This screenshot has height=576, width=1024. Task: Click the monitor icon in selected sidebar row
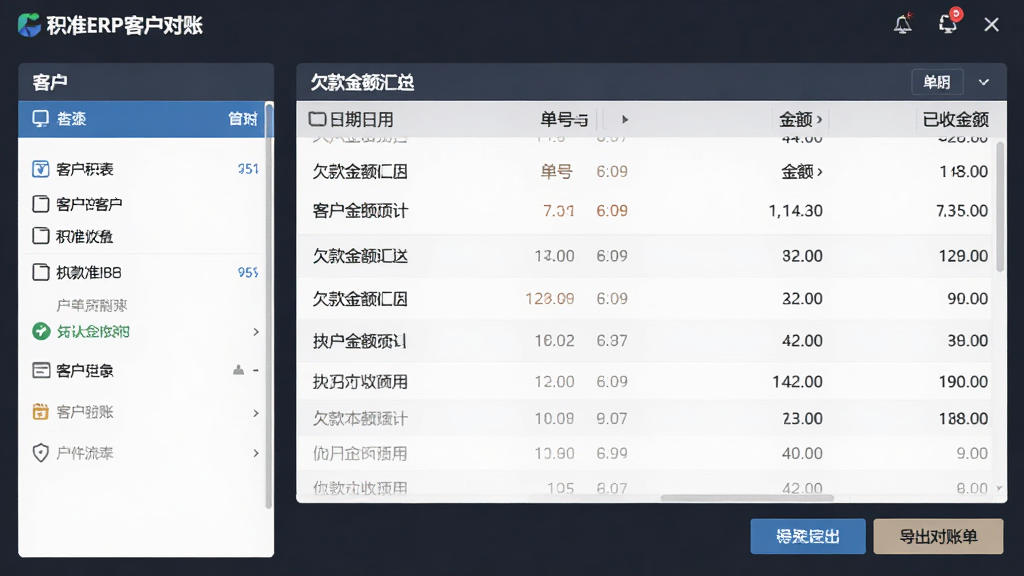click(x=40, y=119)
